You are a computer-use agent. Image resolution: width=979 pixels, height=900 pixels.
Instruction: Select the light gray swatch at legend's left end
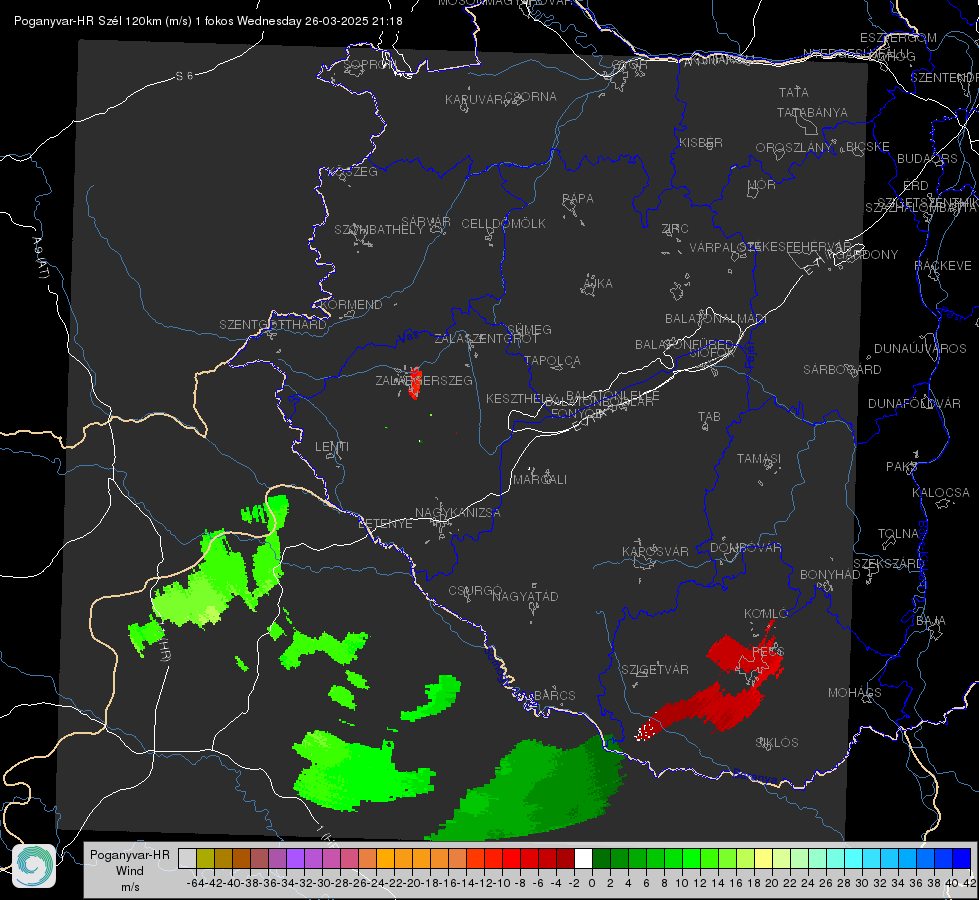pos(187,859)
